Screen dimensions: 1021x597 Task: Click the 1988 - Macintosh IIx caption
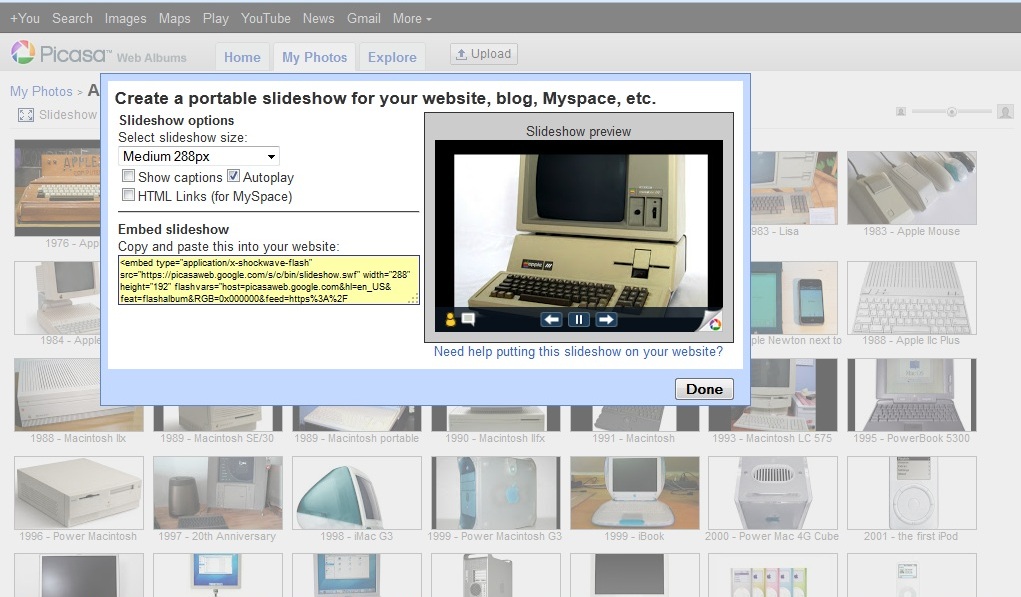[78, 438]
